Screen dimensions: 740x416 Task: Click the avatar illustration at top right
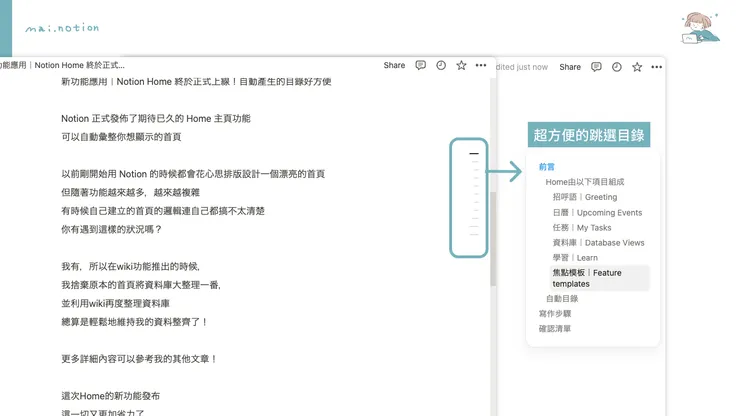point(701,28)
